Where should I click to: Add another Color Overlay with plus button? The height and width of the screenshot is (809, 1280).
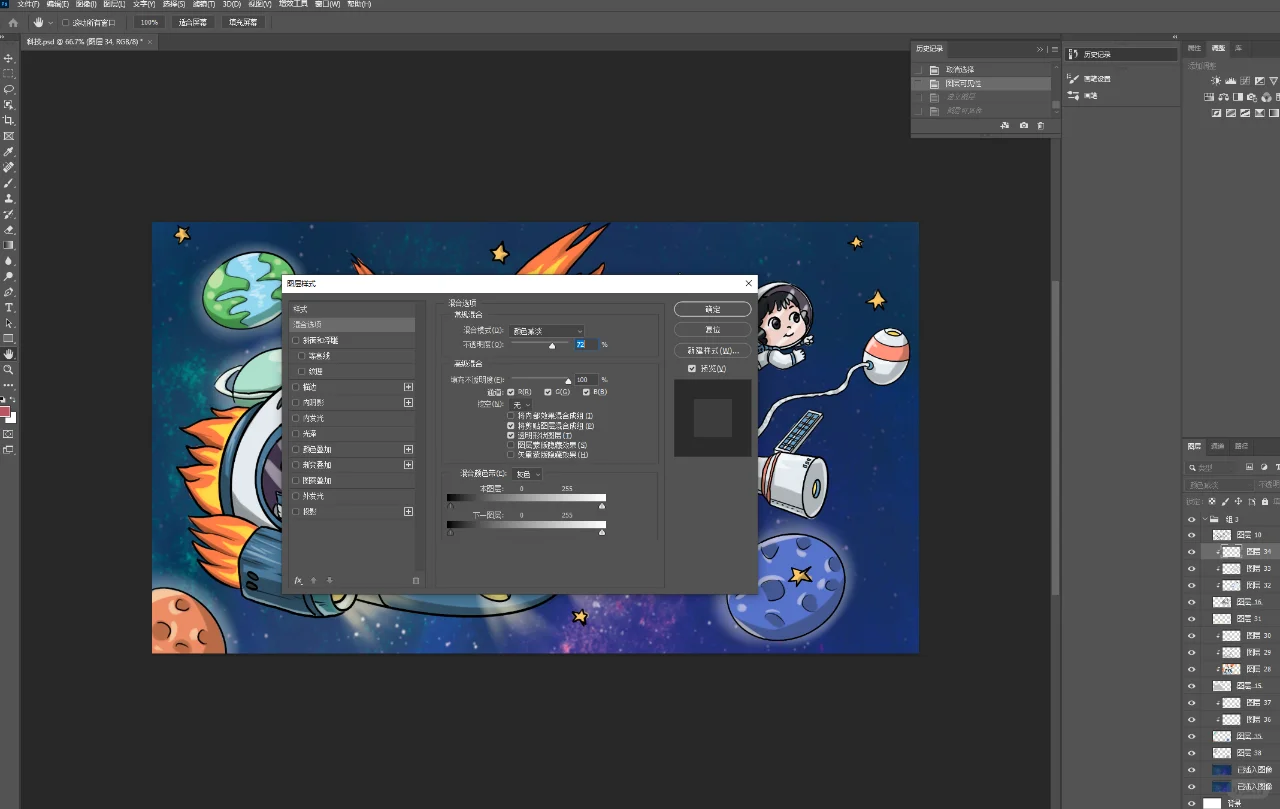click(x=408, y=449)
